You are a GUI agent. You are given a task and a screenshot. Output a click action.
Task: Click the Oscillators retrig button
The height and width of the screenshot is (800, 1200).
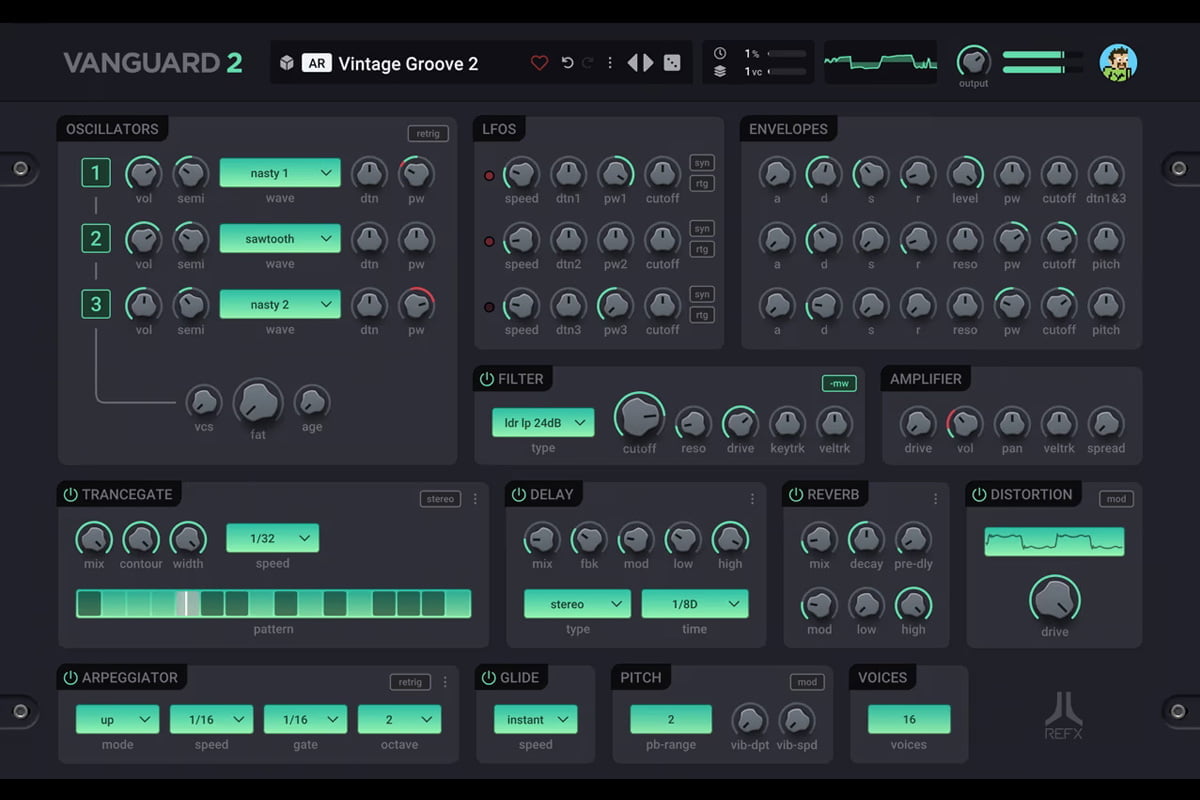coord(428,133)
